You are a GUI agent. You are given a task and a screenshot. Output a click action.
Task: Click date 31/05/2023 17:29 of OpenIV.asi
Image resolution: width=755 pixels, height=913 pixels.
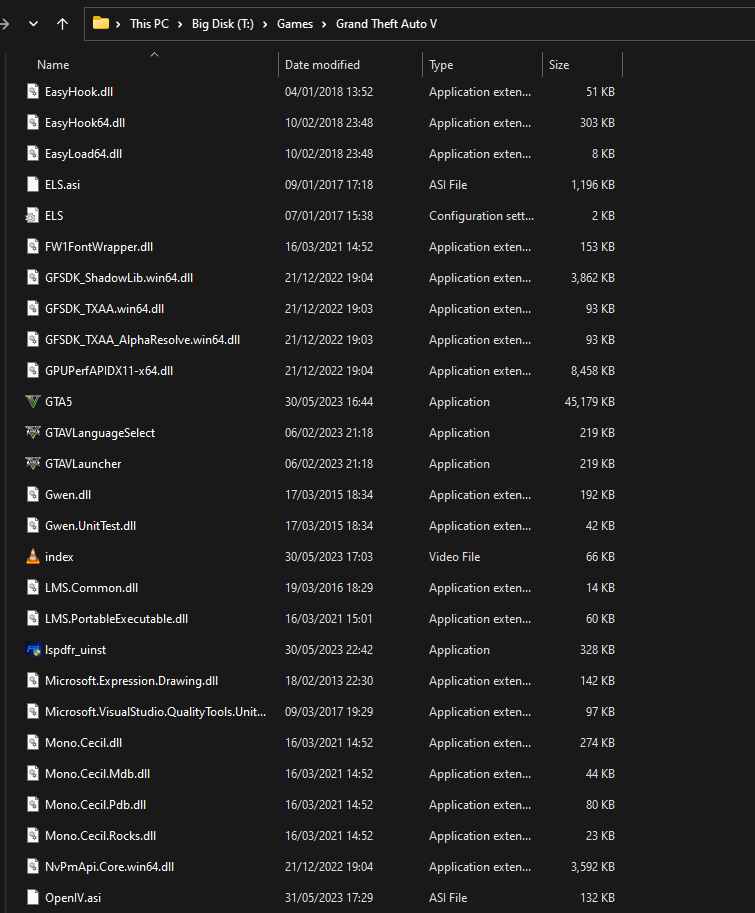(x=329, y=898)
